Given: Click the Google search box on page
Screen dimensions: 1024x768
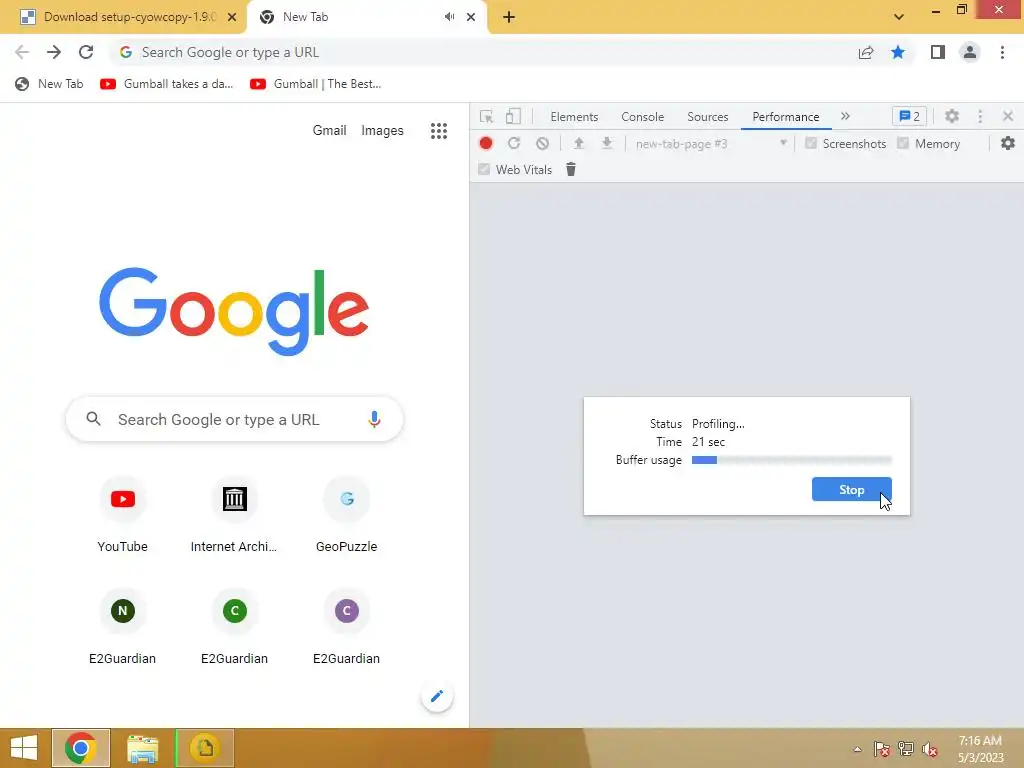Looking at the screenshot, I should click(234, 419).
